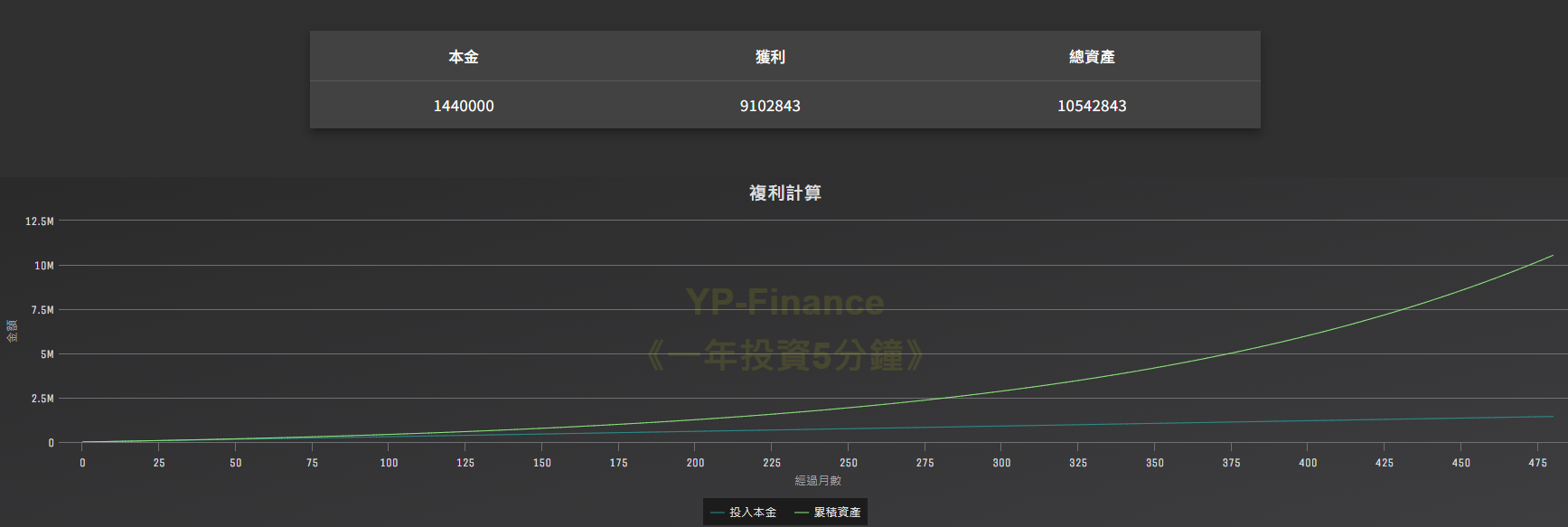
Task: Click the 10M label on the y-axis
Action: pyautogui.click(x=44, y=266)
